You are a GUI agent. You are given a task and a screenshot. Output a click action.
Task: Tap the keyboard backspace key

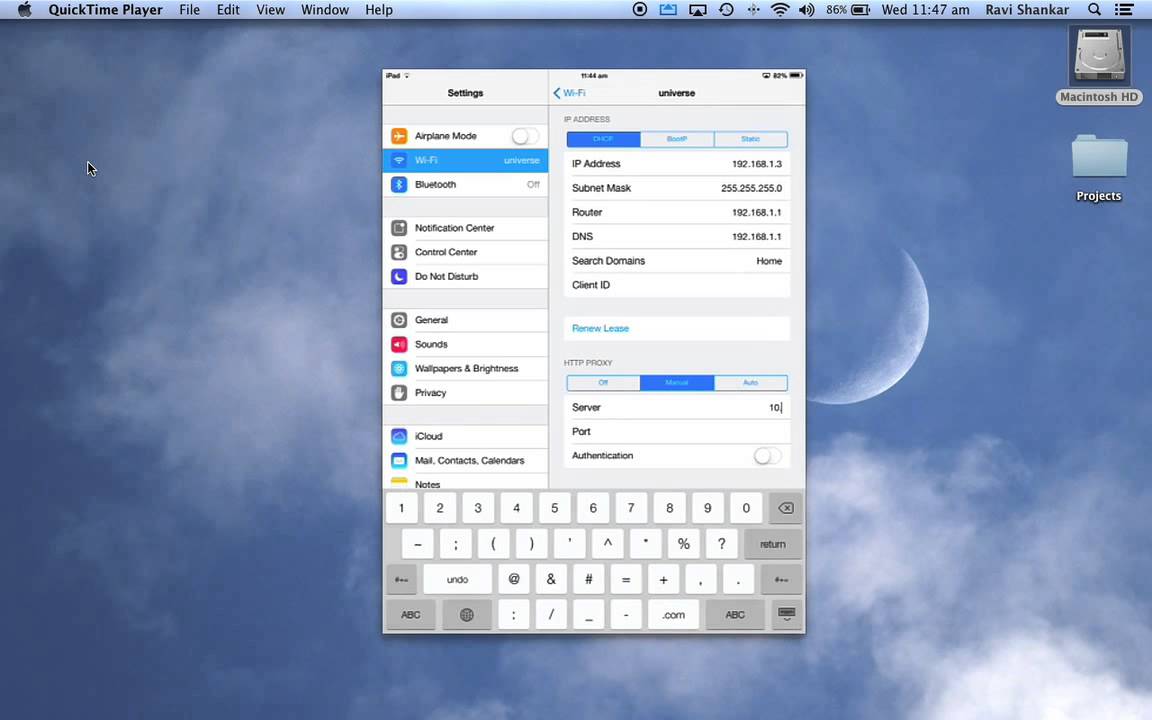tap(785, 508)
